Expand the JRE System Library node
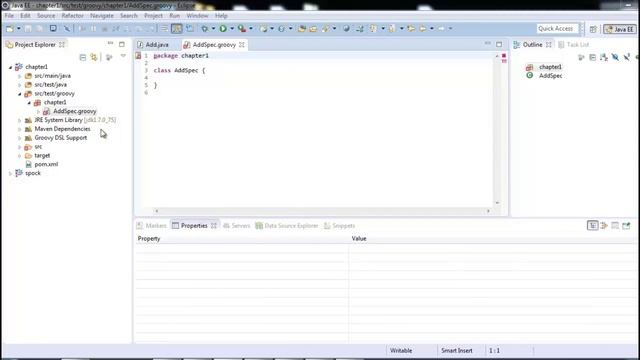Viewport: 640px width, 360px height. pyautogui.click(x=20, y=120)
